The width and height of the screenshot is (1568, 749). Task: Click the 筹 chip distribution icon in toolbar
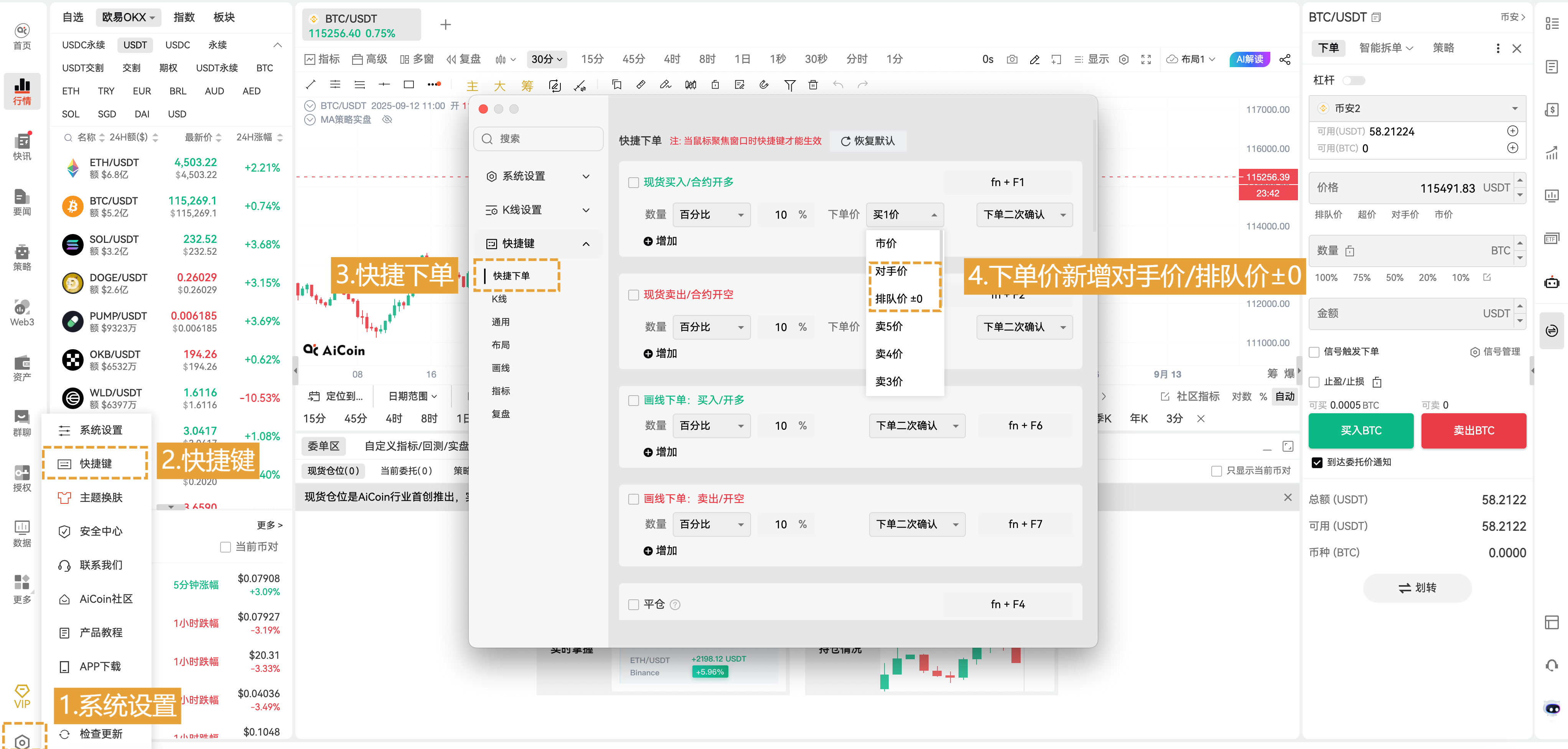(x=527, y=85)
